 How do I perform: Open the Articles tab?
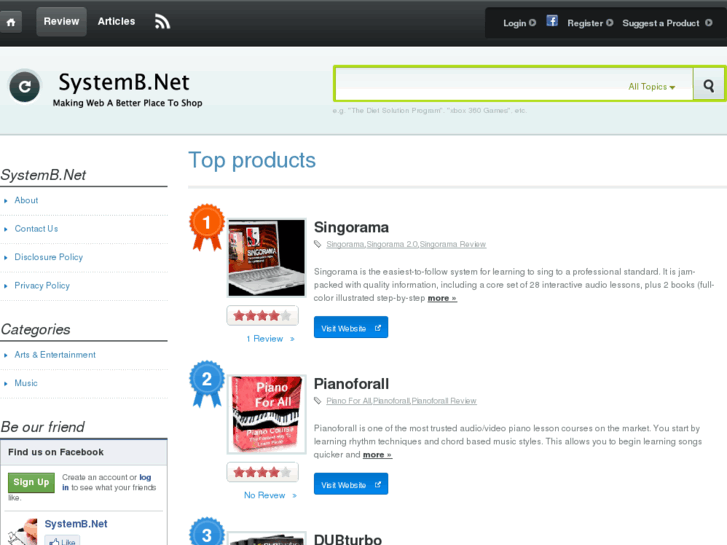coord(116,21)
